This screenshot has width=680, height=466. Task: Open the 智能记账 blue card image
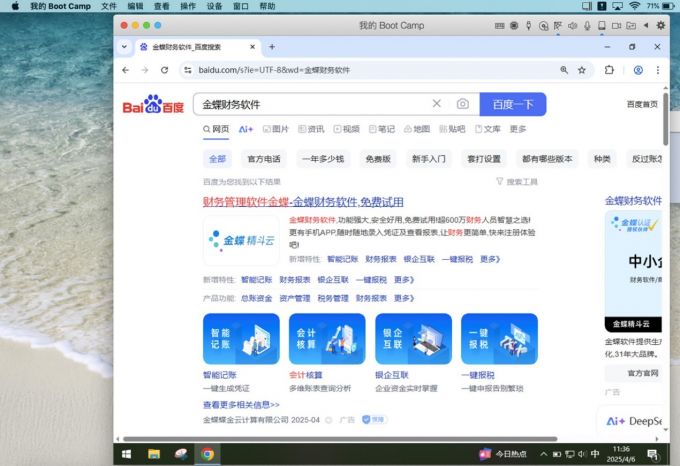(x=241, y=339)
